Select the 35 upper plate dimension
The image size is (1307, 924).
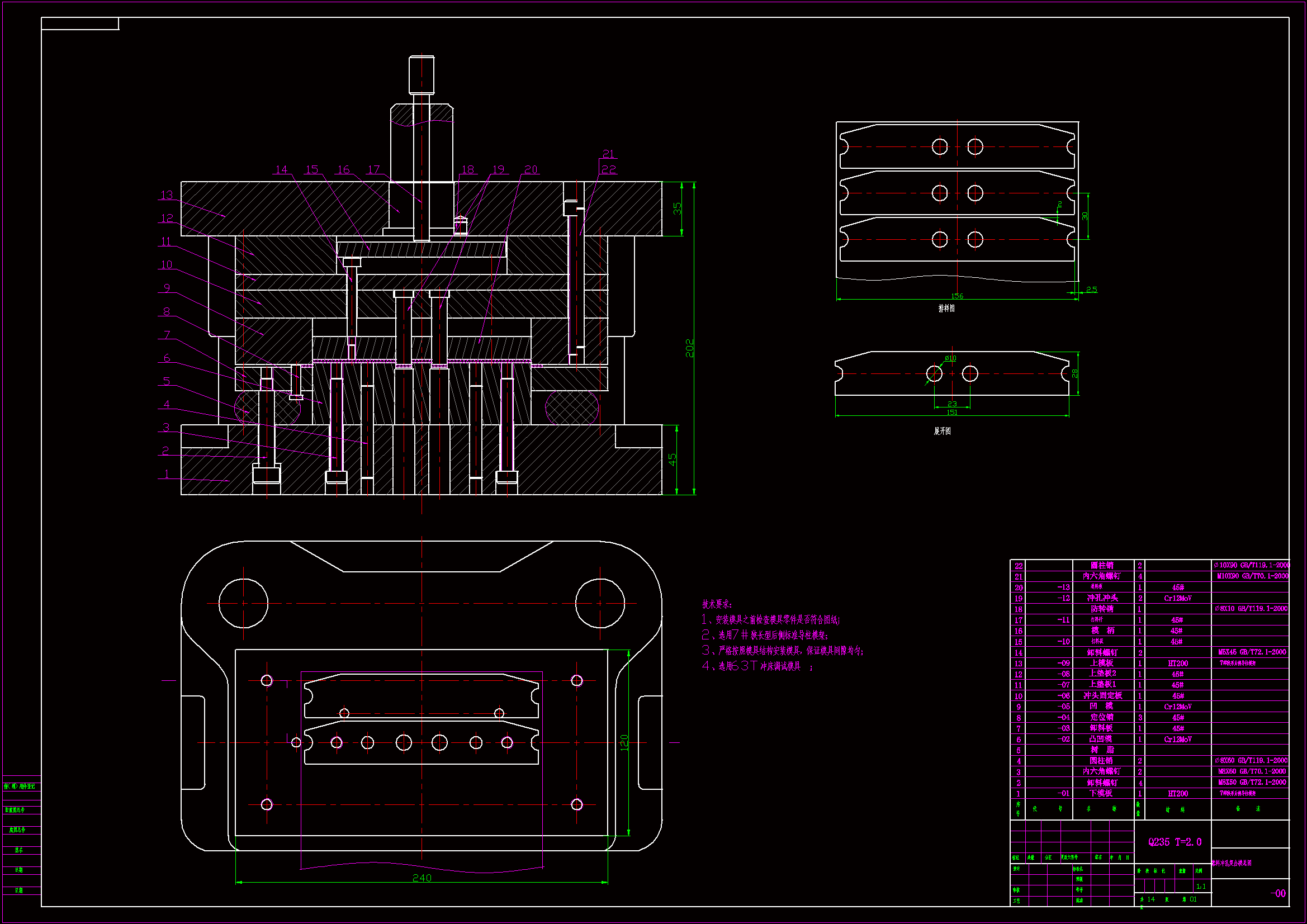tap(677, 209)
